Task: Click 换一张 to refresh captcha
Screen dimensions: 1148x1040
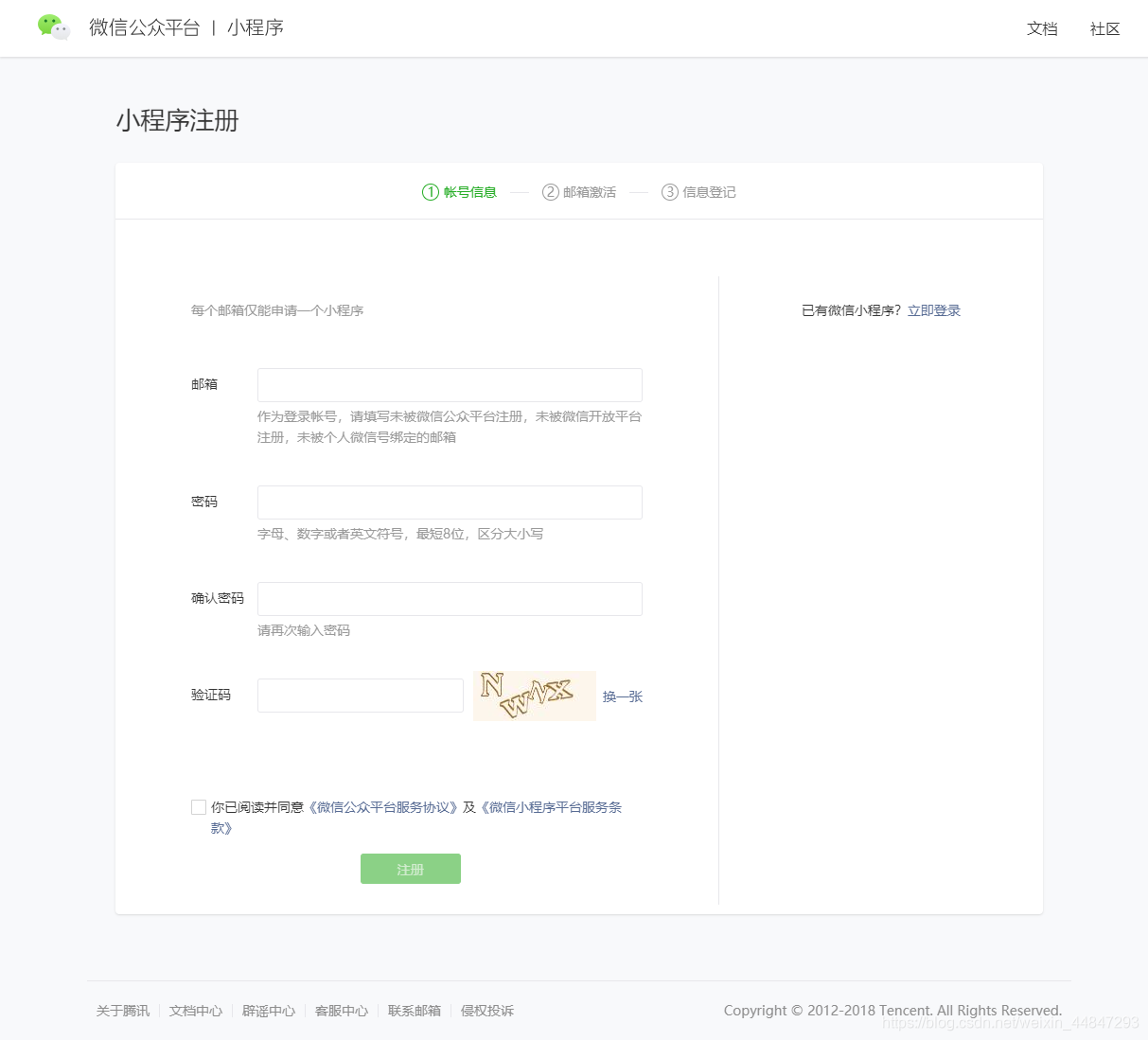Action: pos(623,696)
